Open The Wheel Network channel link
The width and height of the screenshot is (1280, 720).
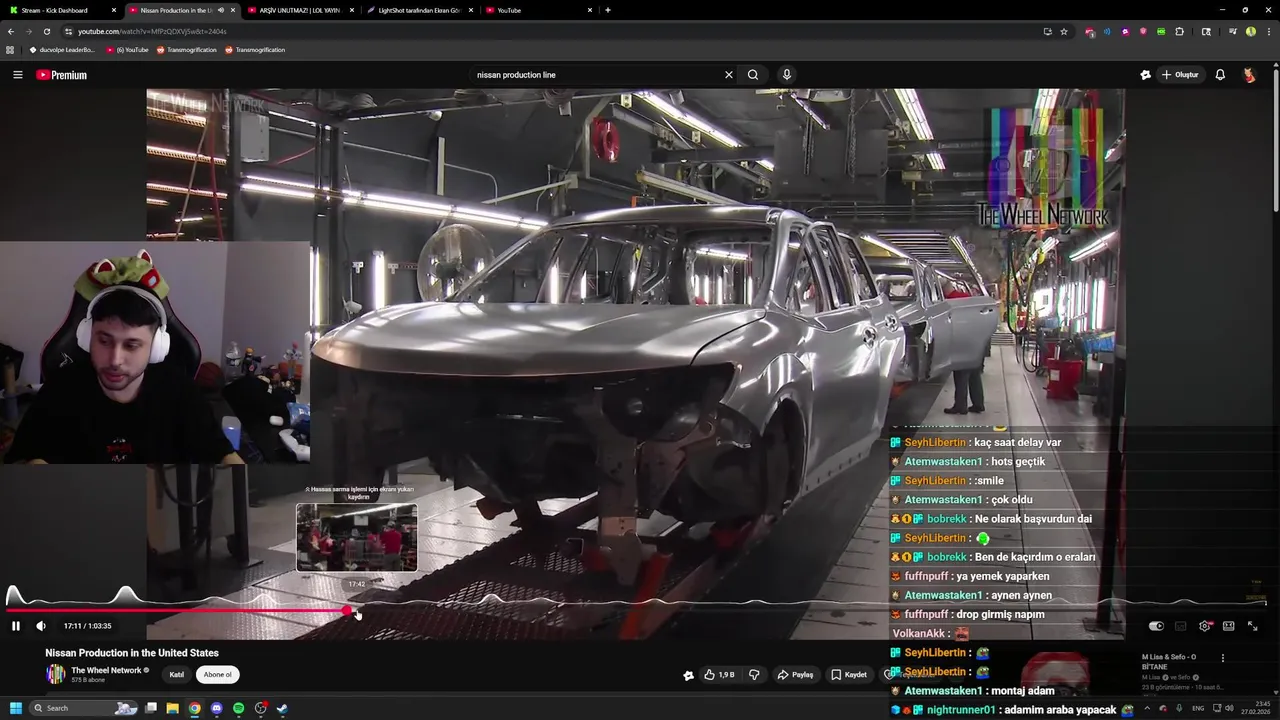106,670
